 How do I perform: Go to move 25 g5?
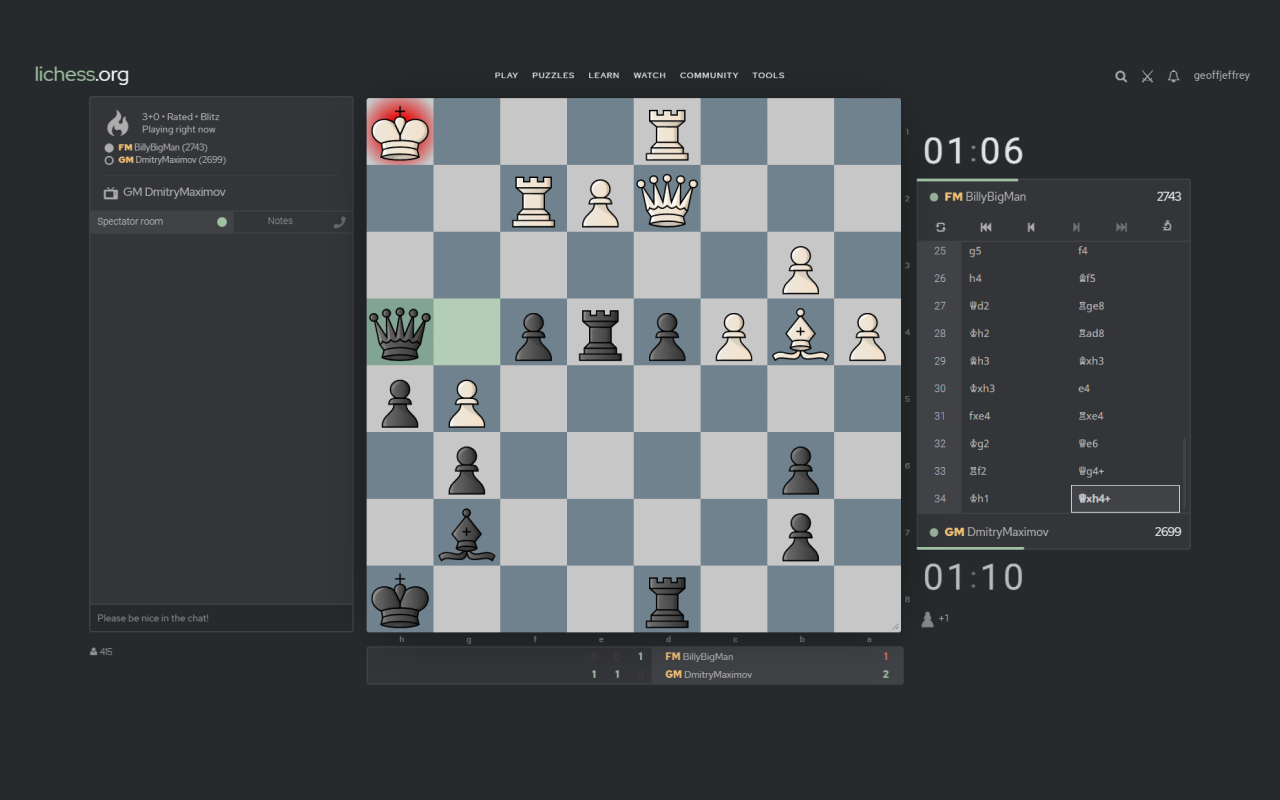point(1016,251)
